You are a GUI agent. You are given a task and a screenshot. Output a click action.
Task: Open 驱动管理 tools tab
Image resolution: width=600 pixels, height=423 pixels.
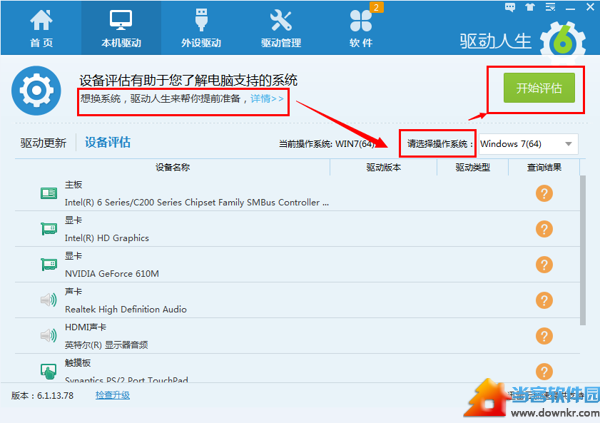[x=280, y=28]
